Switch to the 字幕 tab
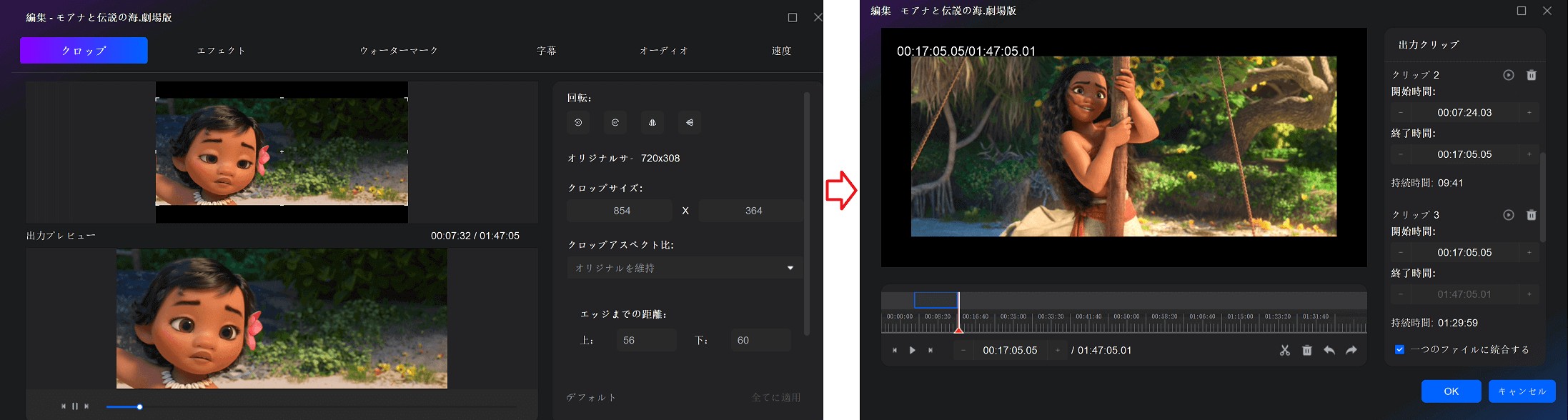The image size is (1568, 420). tap(547, 51)
